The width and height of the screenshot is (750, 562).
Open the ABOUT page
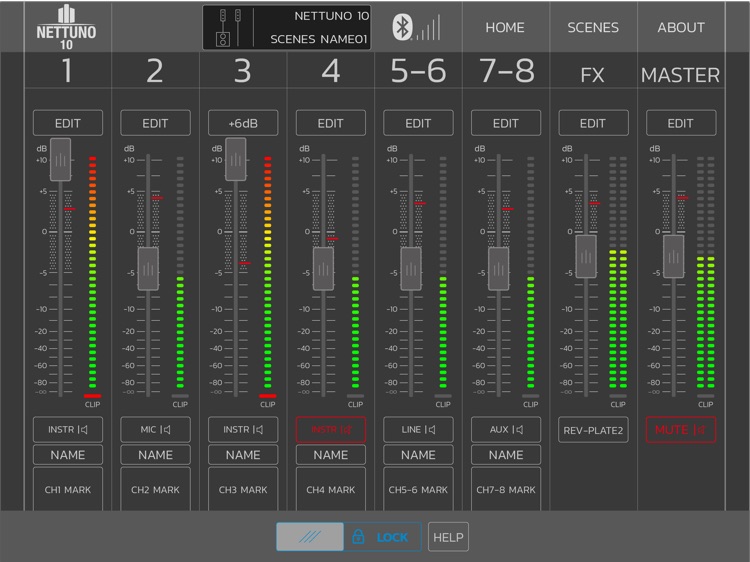[681, 27]
